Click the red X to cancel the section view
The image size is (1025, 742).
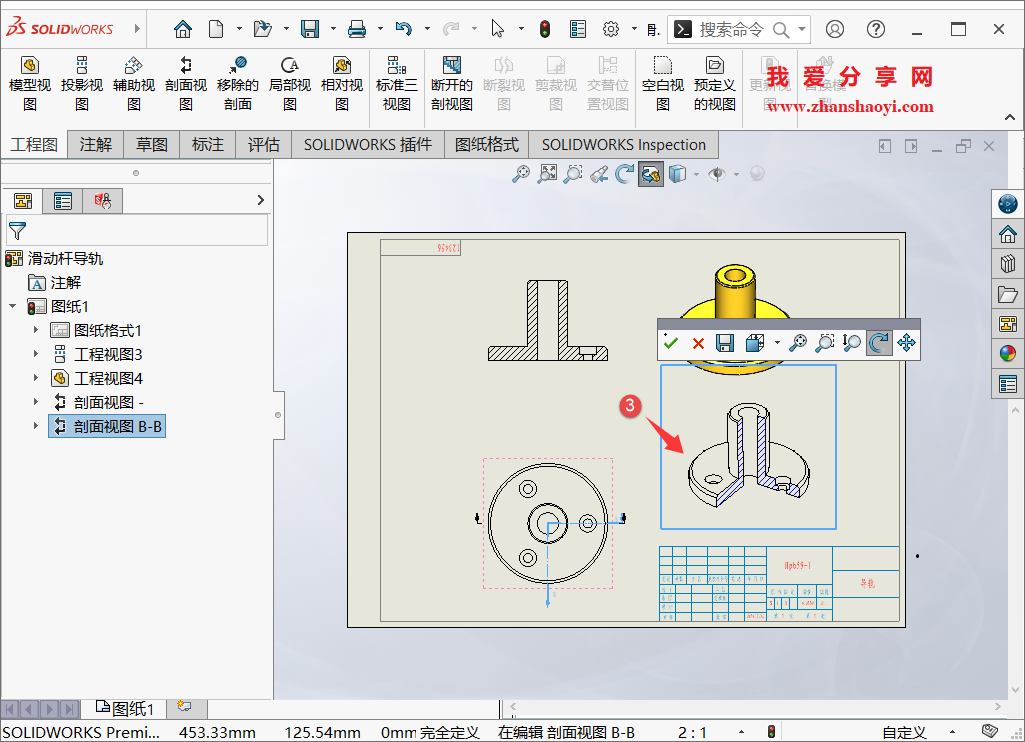click(x=697, y=343)
